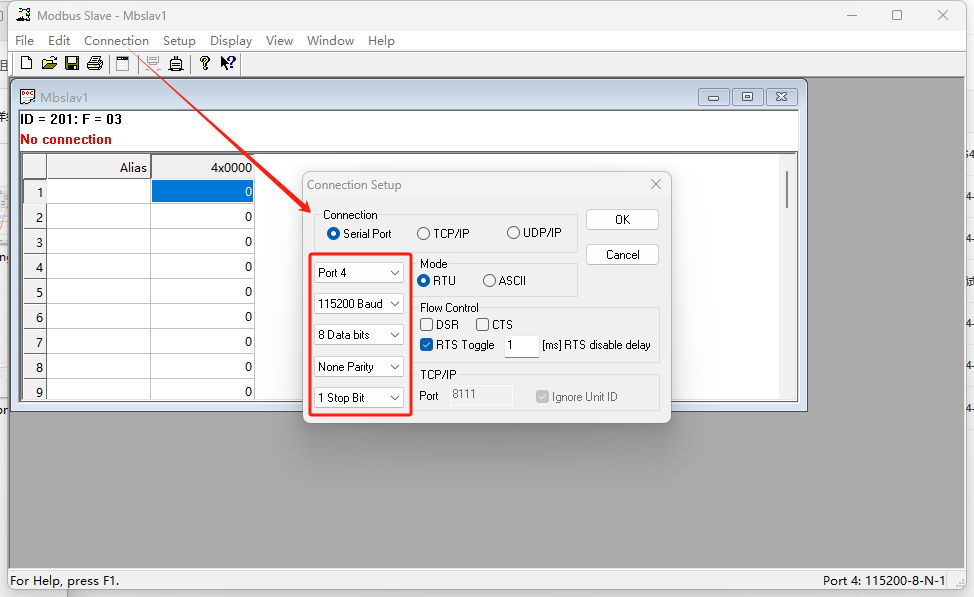Click the Open file folder icon
The height and width of the screenshot is (597, 974).
pyautogui.click(x=49, y=63)
